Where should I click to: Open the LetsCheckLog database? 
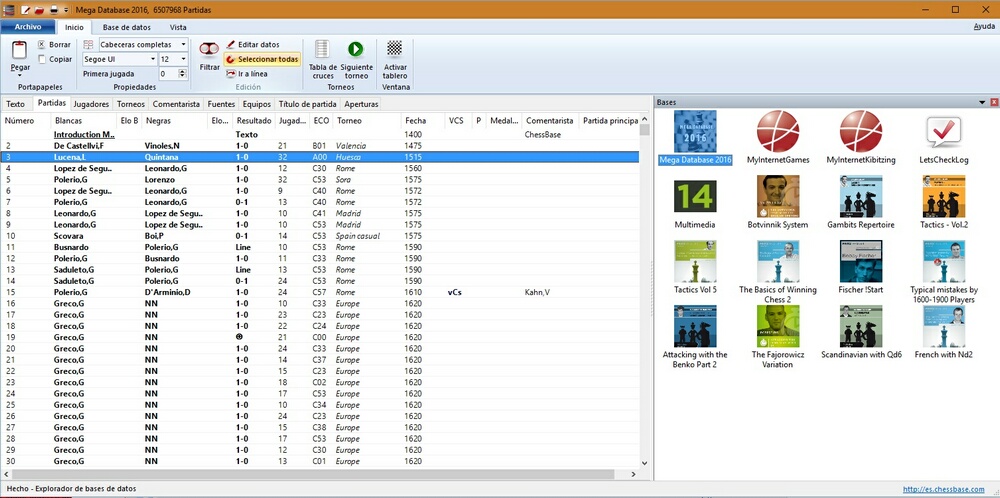coord(944,132)
